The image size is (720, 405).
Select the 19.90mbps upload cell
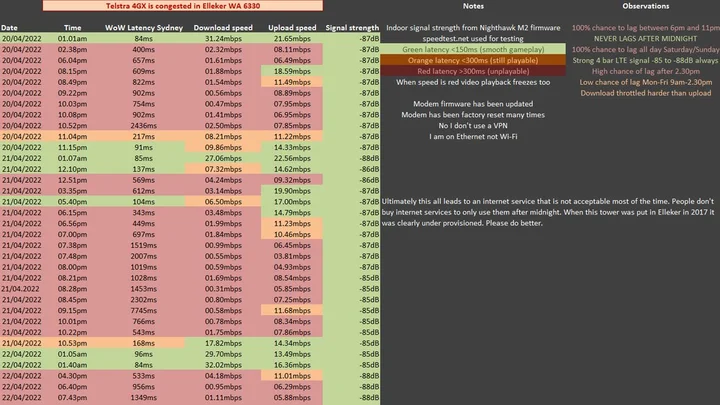(292, 191)
